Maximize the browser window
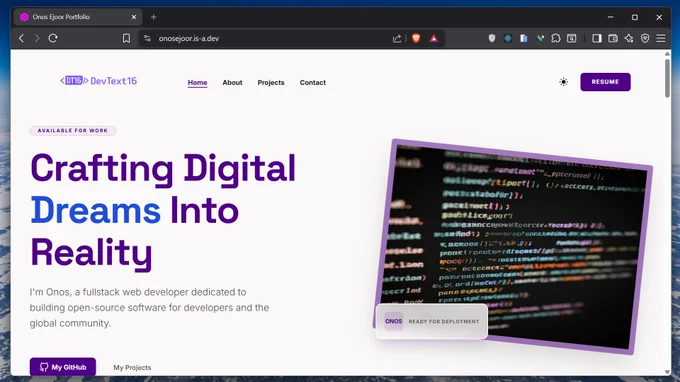This screenshot has height=382, width=680. click(x=634, y=17)
